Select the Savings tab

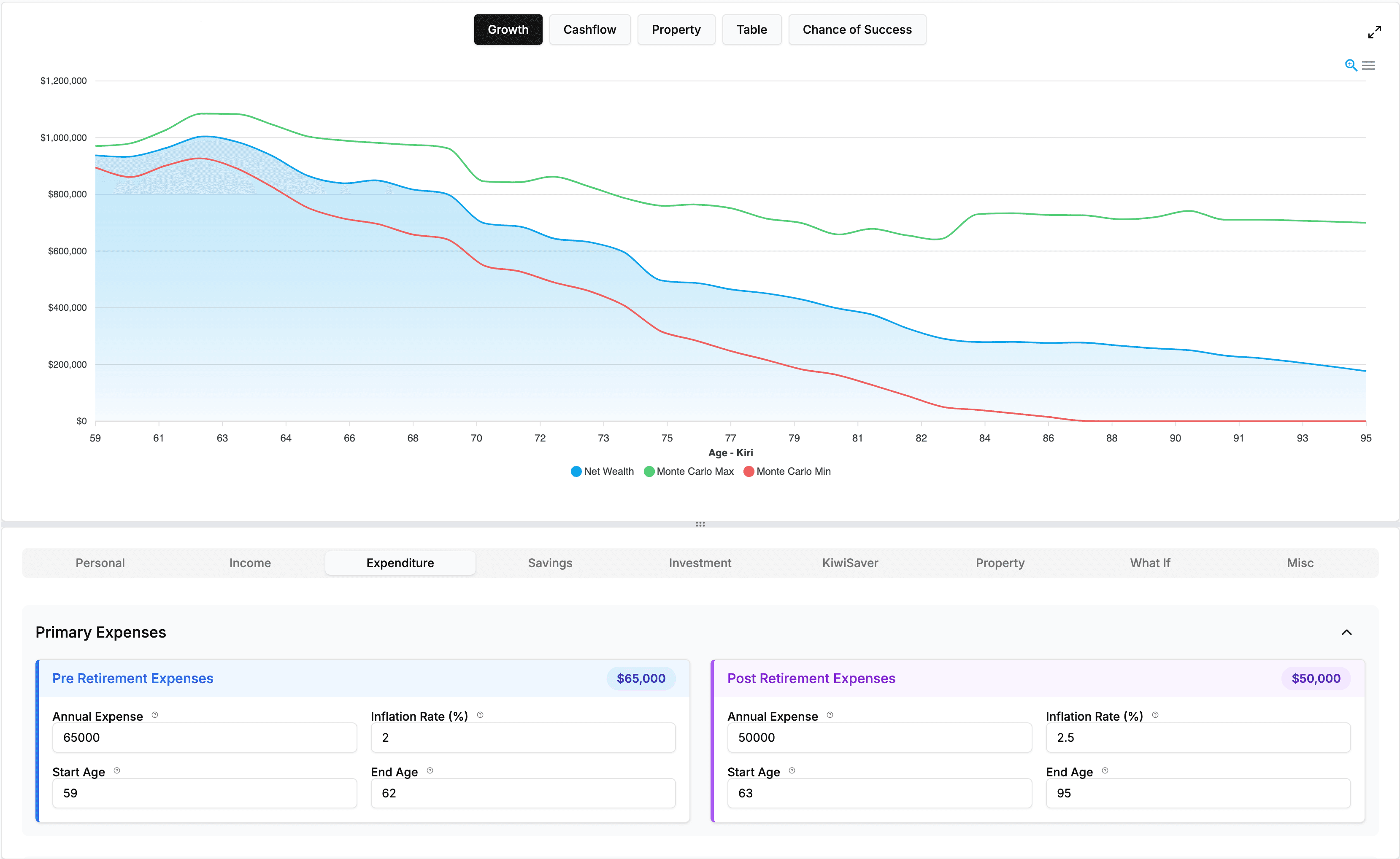[550, 563]
